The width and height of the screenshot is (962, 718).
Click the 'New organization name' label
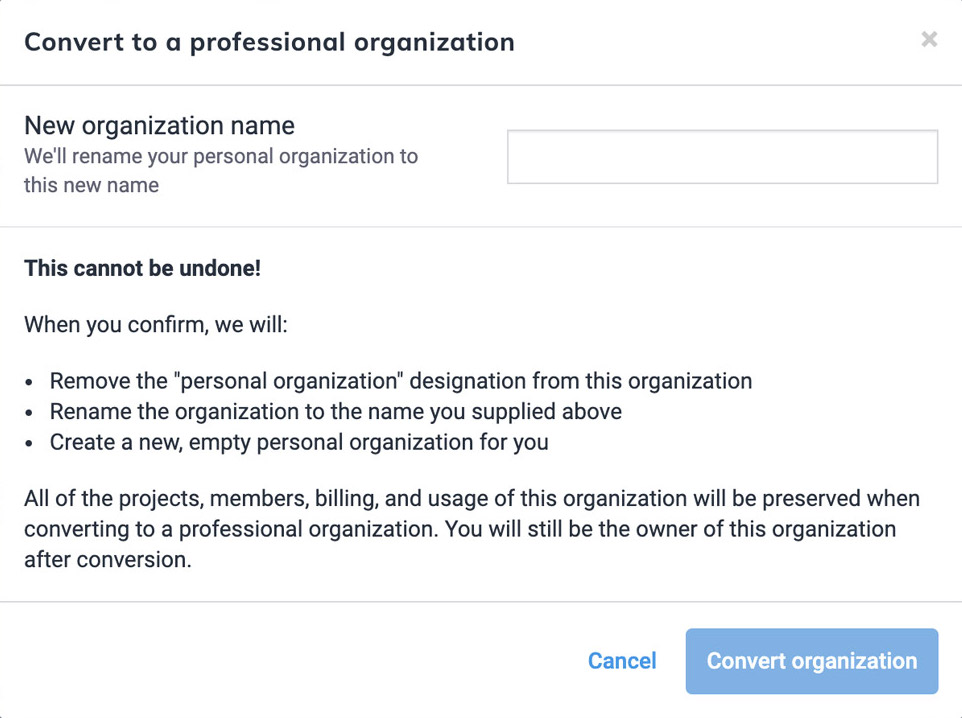tap(159, 125)
